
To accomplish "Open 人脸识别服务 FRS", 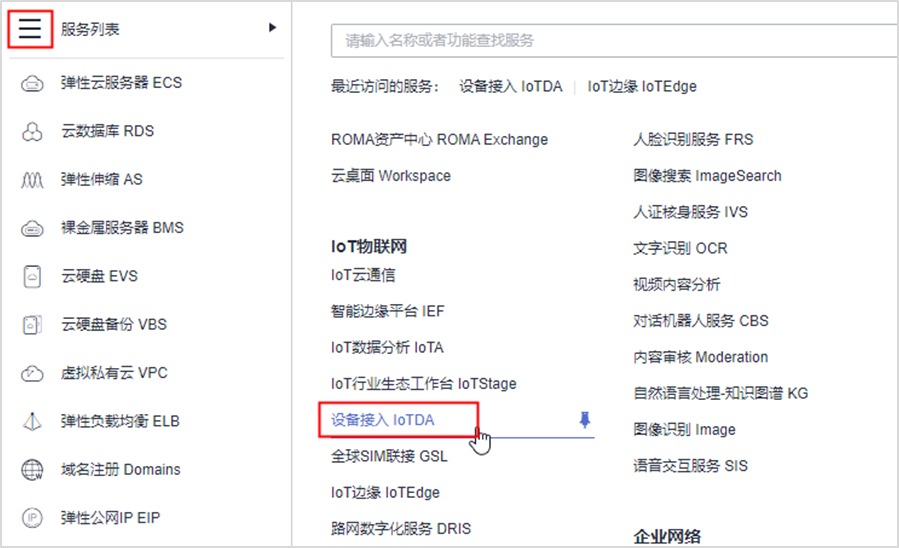I will (692, 139).
